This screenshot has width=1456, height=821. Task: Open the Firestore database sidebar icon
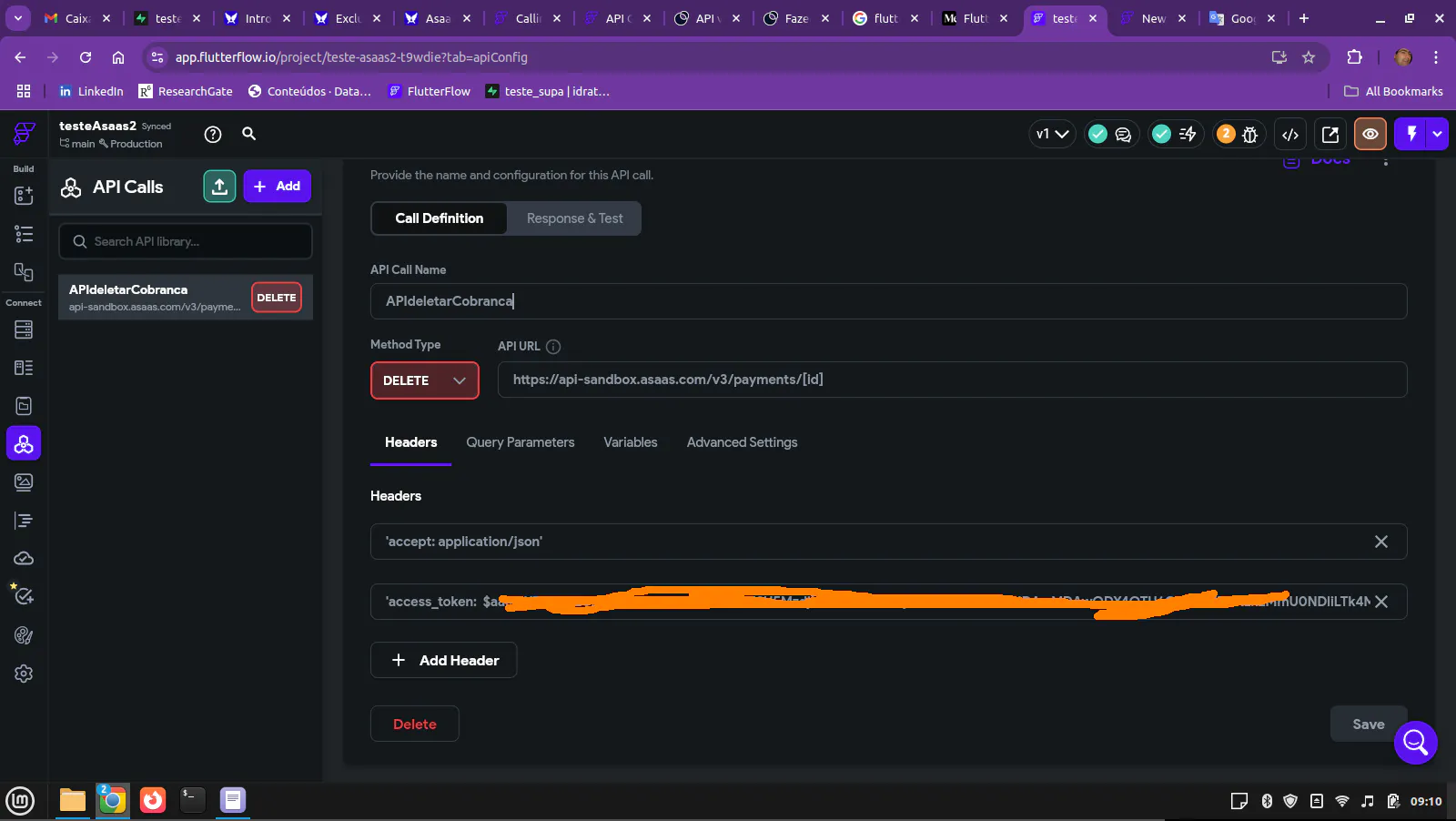click(x=24, y=329)
